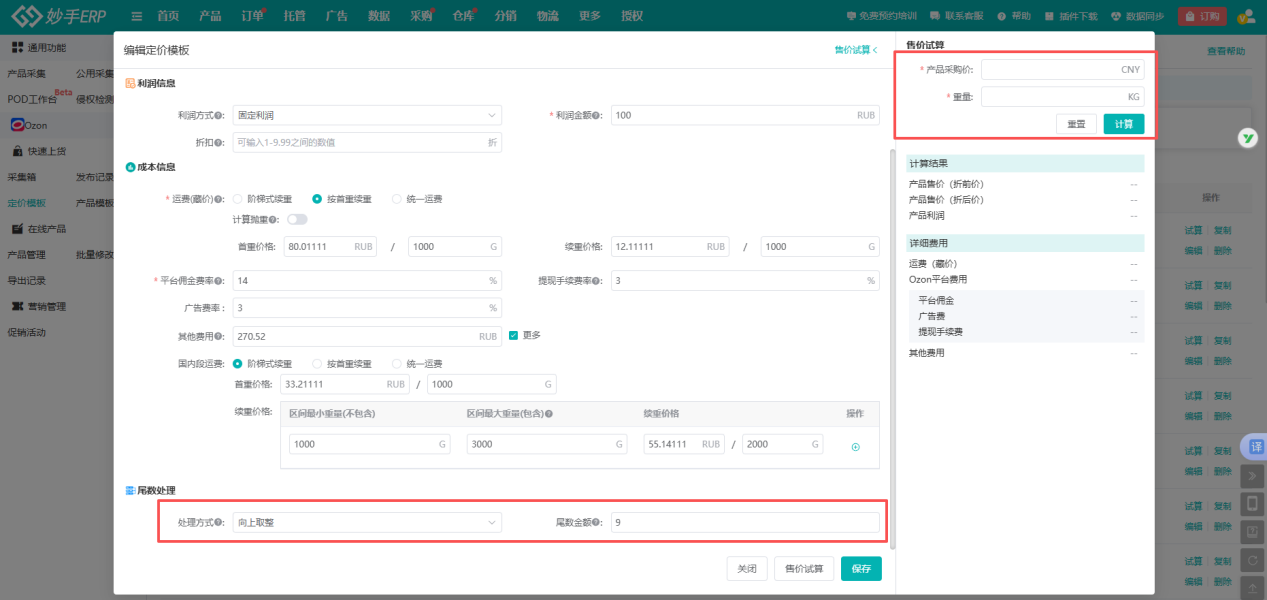Click the add-row plus icon in 续重价格 table
1267x600 pixels.
855,447
